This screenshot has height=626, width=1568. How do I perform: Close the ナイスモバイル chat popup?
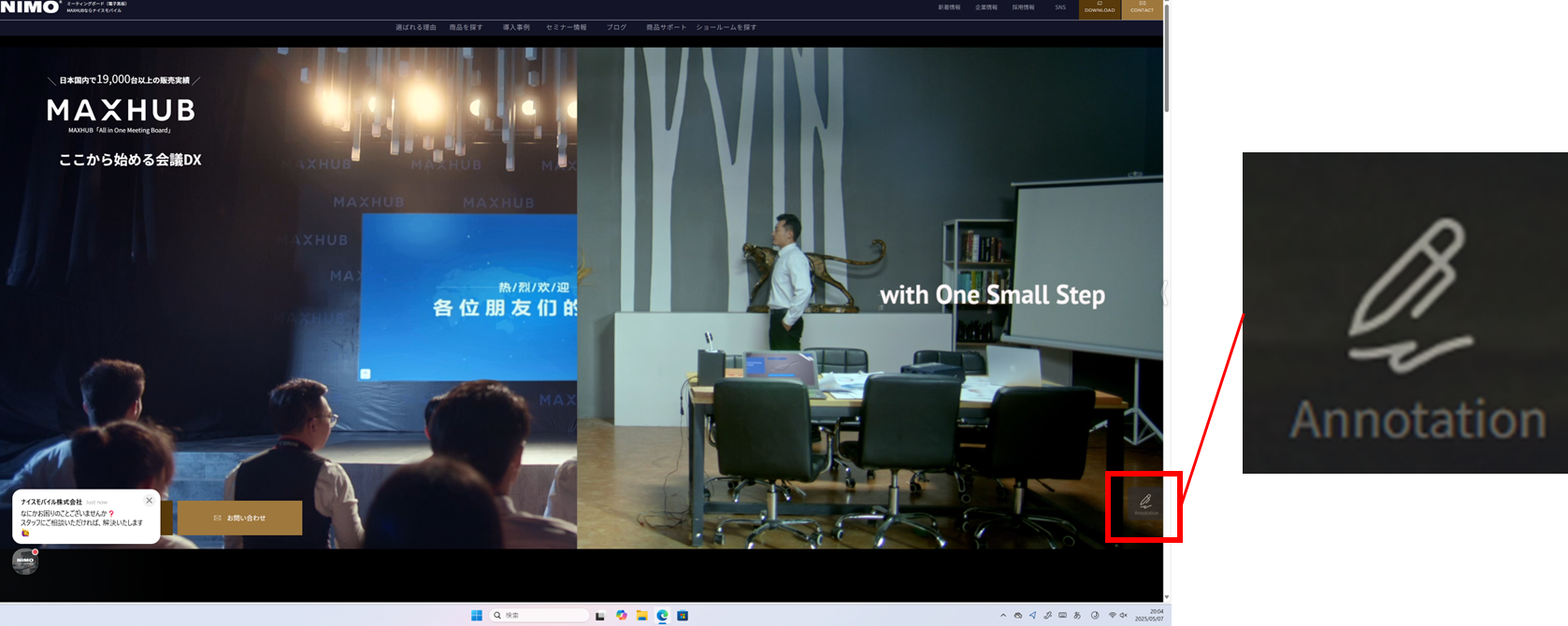pos(149,501)
